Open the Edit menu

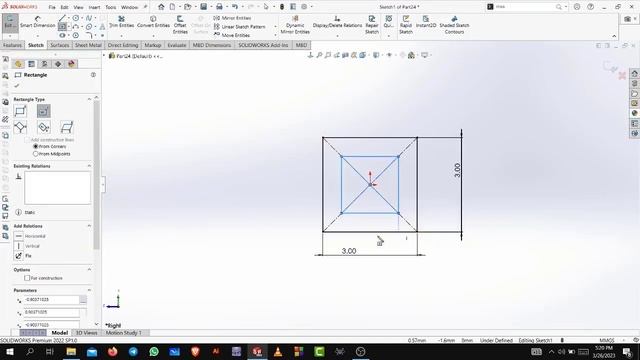pos(64,7)
